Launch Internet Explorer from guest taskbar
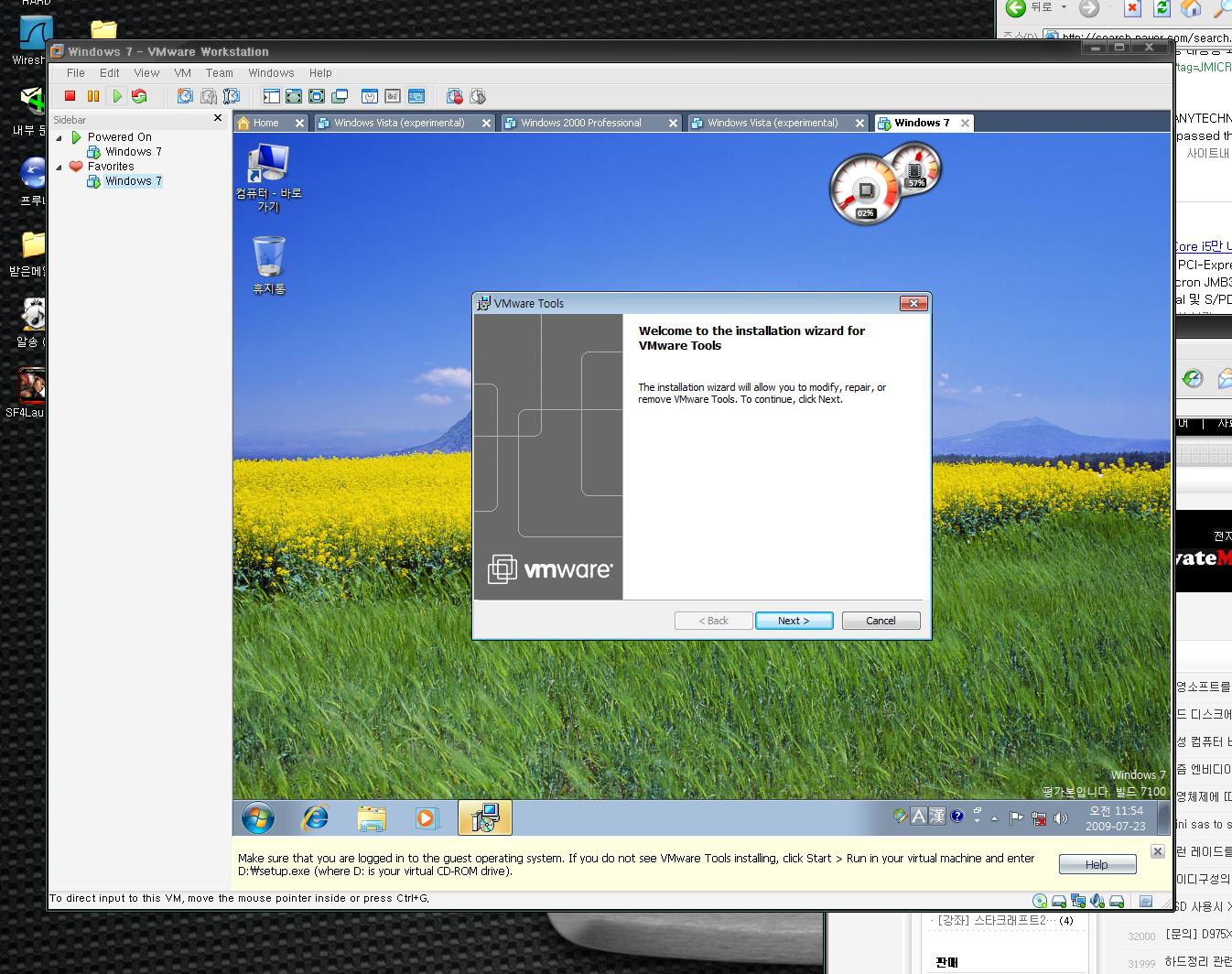The height and width of the screenshot is (974, 1232). click(x=316, y=817)
